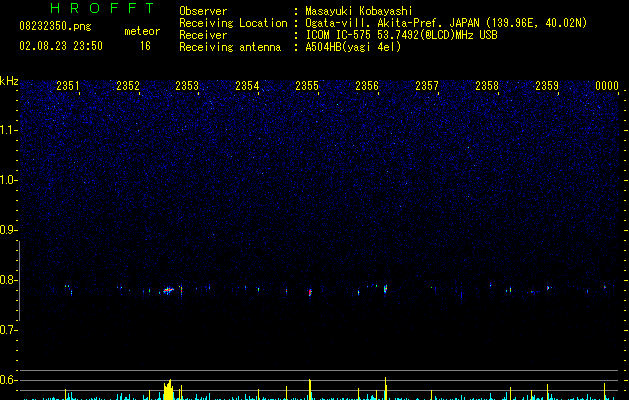The height and width of the screenshot is (400, 629).
Task: Click the Receiver label
Action: (203, 35)
